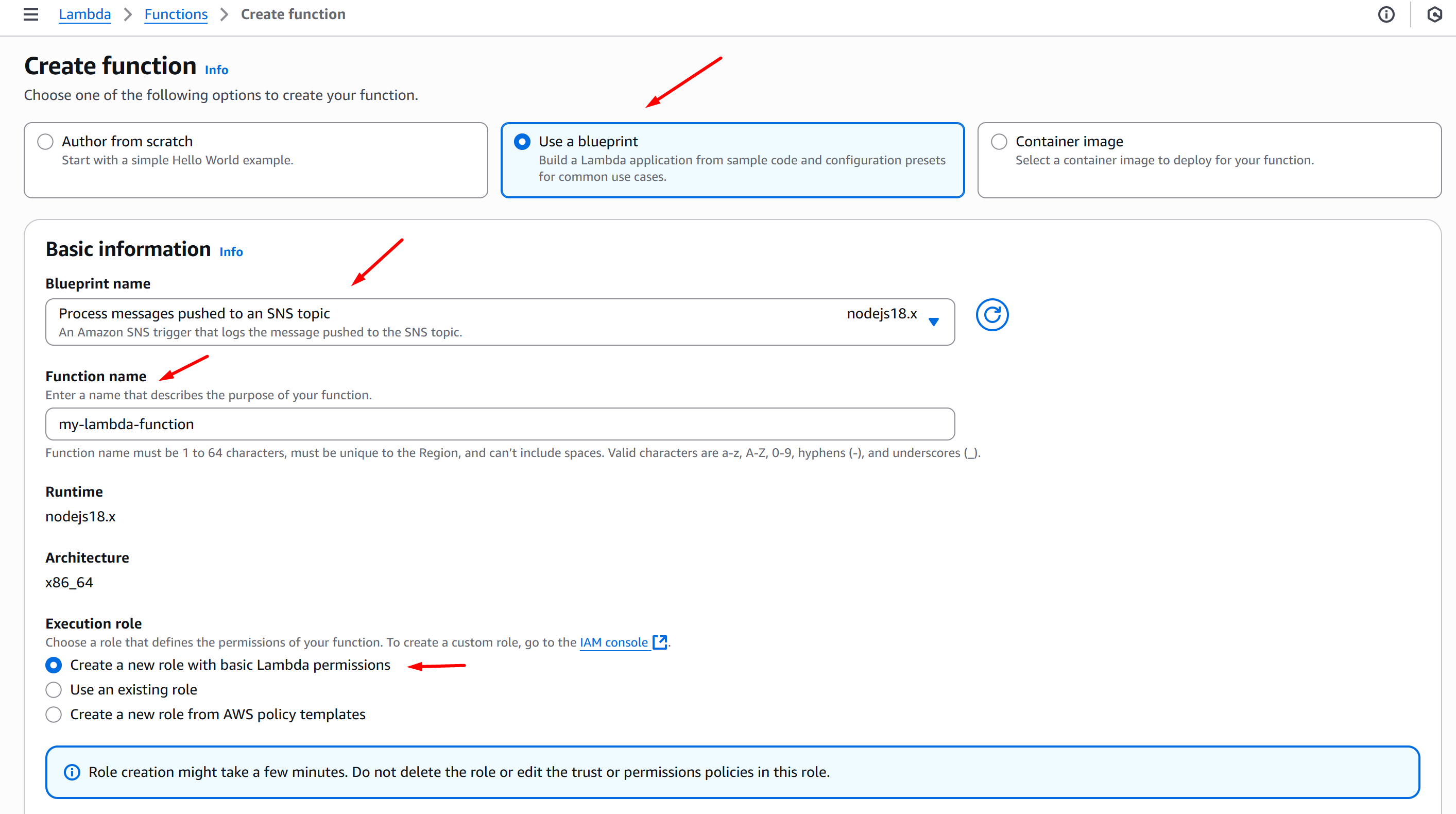
Task: Choose Use an existing role
Action: (54, 690)
